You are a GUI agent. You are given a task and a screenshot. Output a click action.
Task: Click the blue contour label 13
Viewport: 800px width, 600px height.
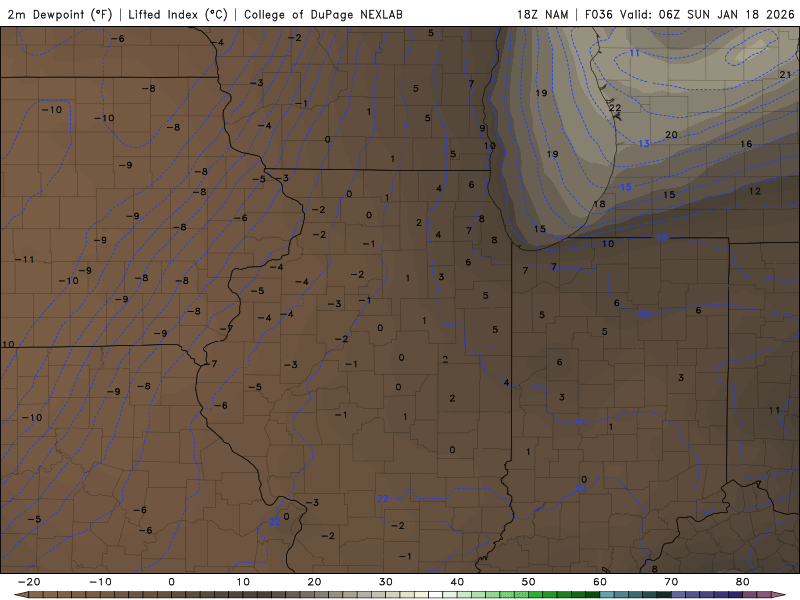(x=644, y=143)
